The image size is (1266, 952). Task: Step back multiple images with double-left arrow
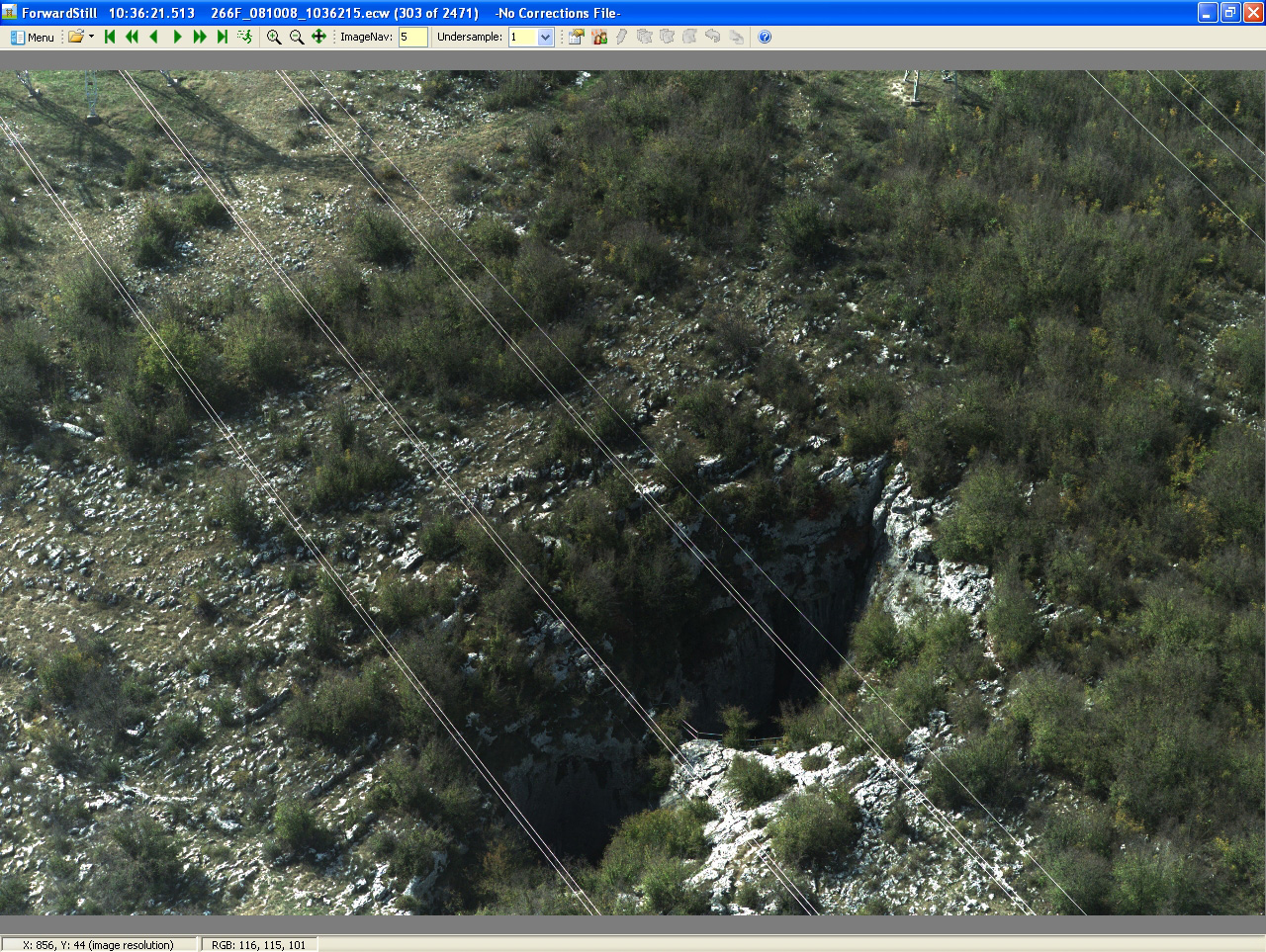tap(132, 37)
